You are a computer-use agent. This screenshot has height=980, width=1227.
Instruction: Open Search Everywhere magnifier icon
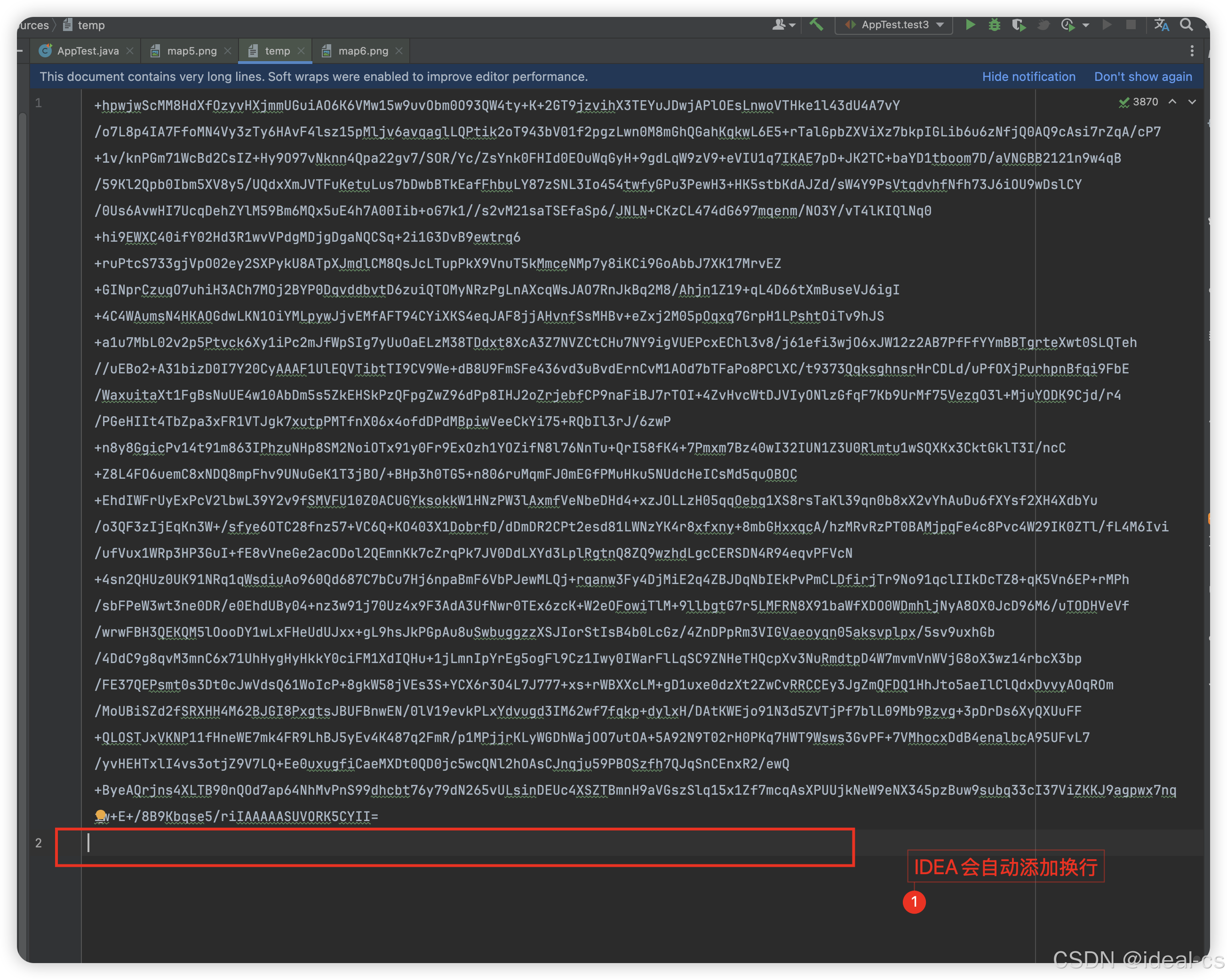(x=1186, y=24)
